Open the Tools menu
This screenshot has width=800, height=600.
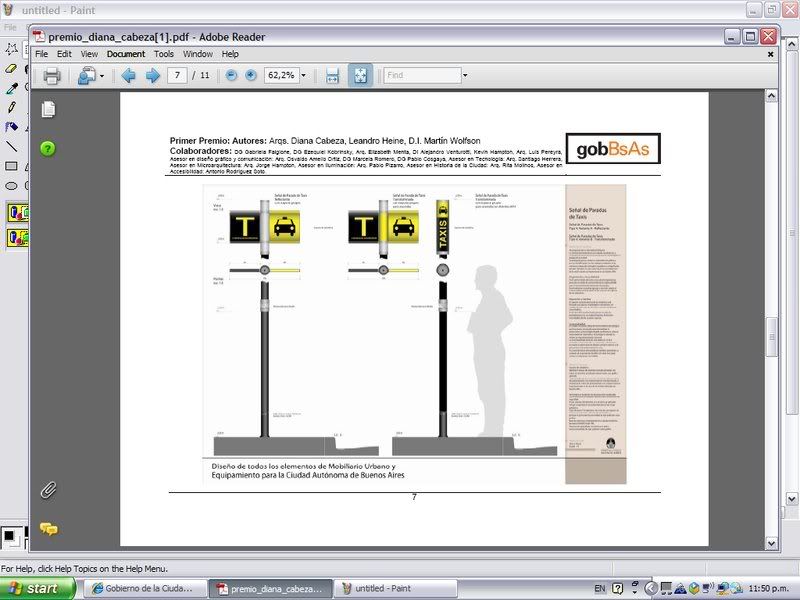pos(164,54)
